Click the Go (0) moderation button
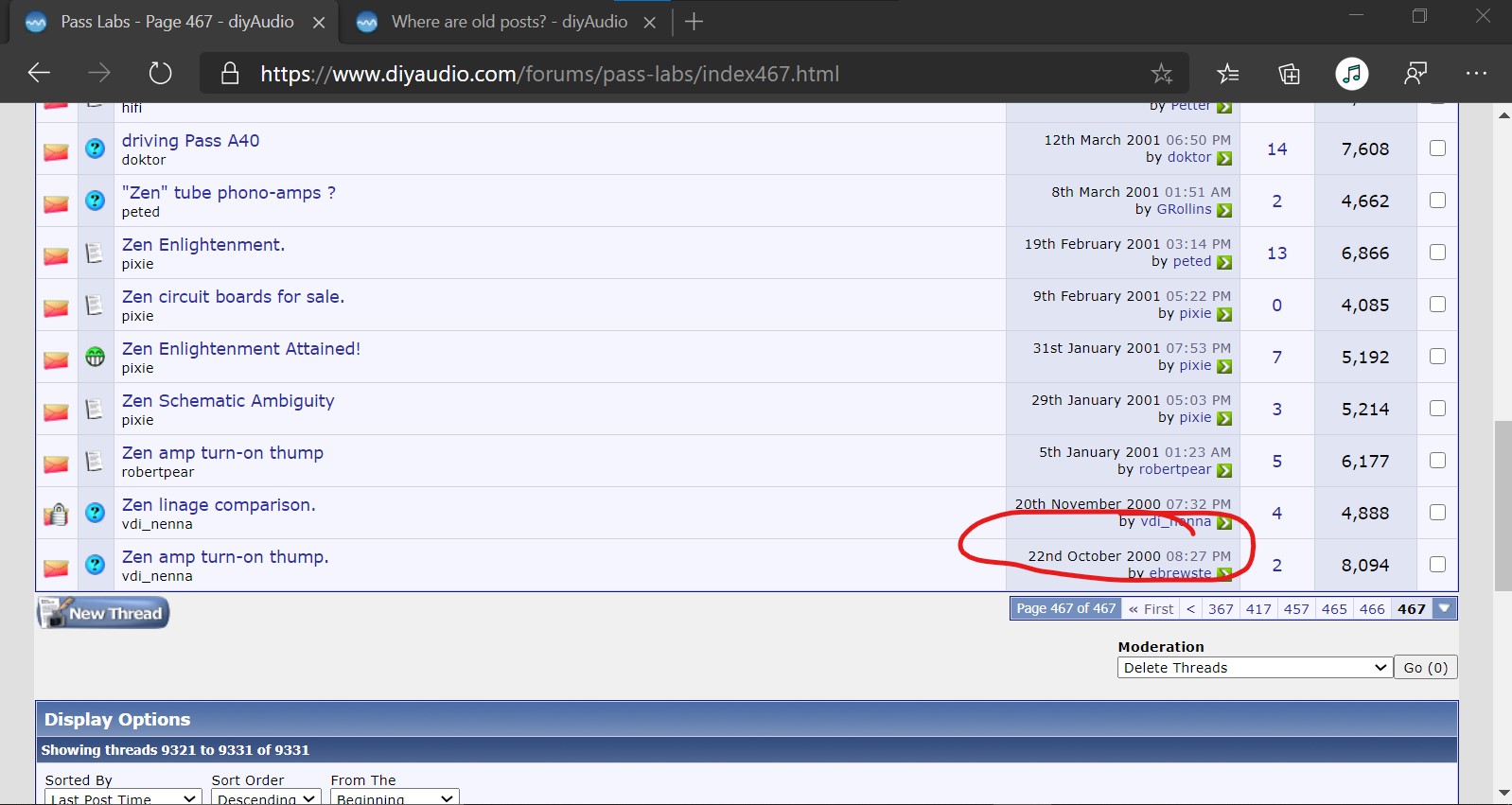This screenshot has height=805, width=1512. 1426,668
